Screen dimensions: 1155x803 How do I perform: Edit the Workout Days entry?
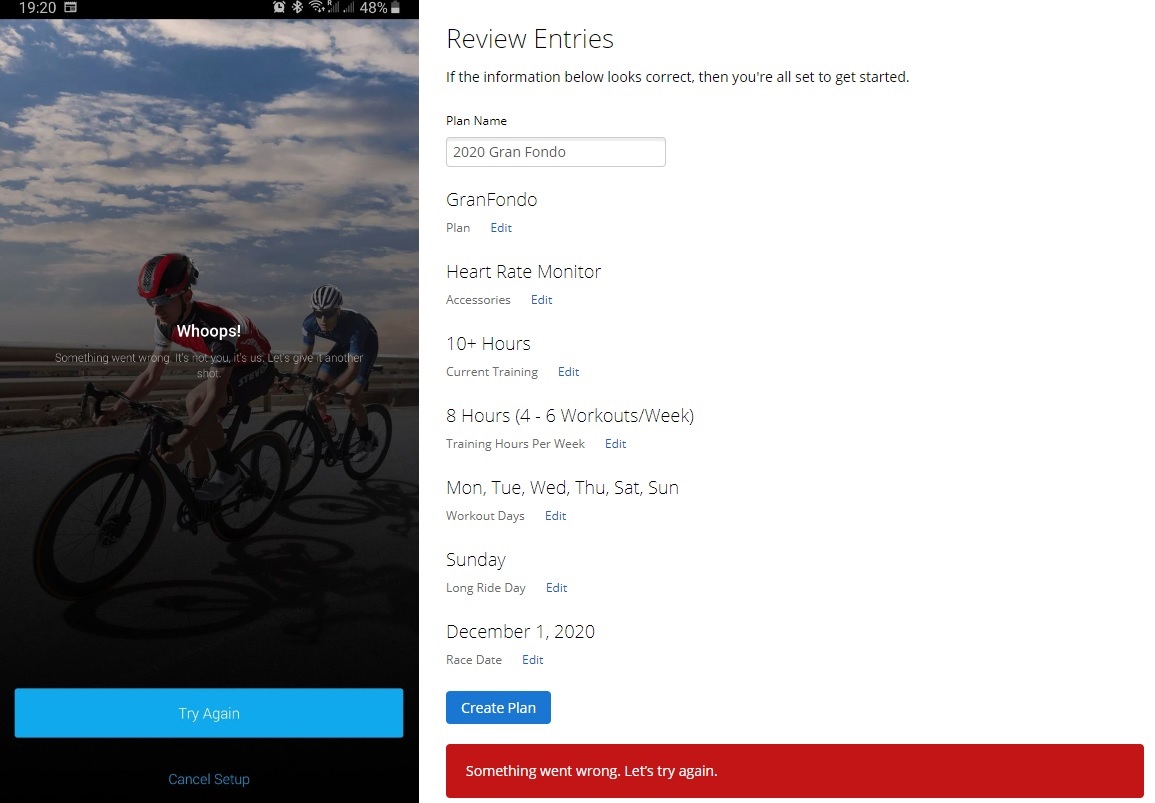tap(555, 516)
